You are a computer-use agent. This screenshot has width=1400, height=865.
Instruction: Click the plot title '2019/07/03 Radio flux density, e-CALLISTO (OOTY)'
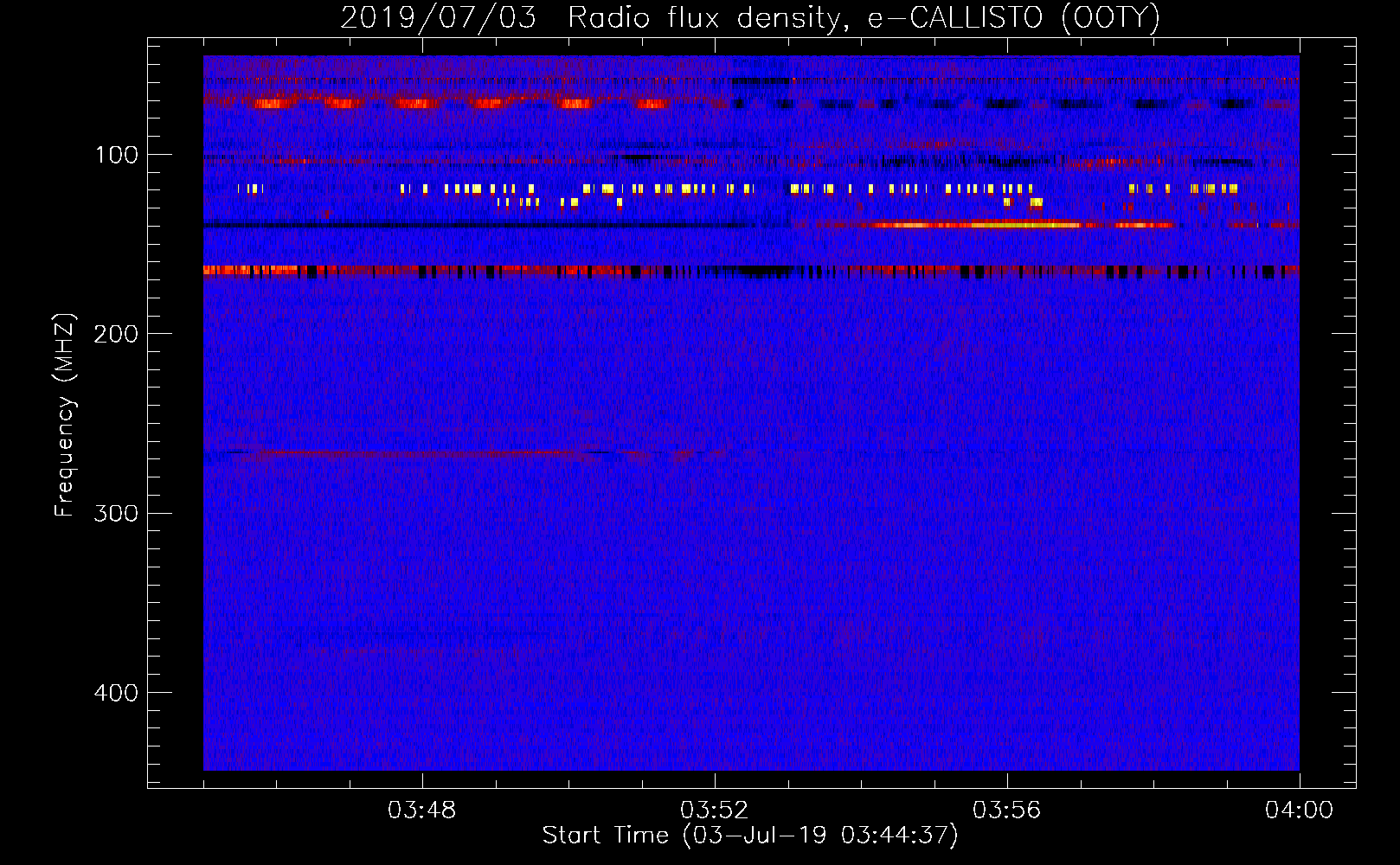[x=750, y=17]
